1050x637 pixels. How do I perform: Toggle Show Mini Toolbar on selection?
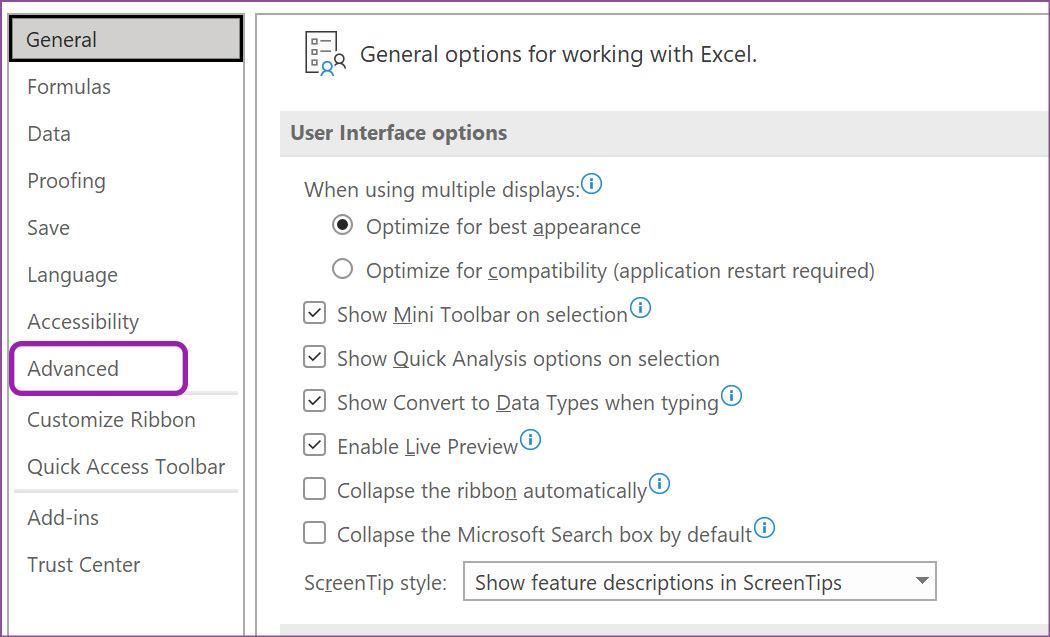pyautogui.click(x=315, y=313)
